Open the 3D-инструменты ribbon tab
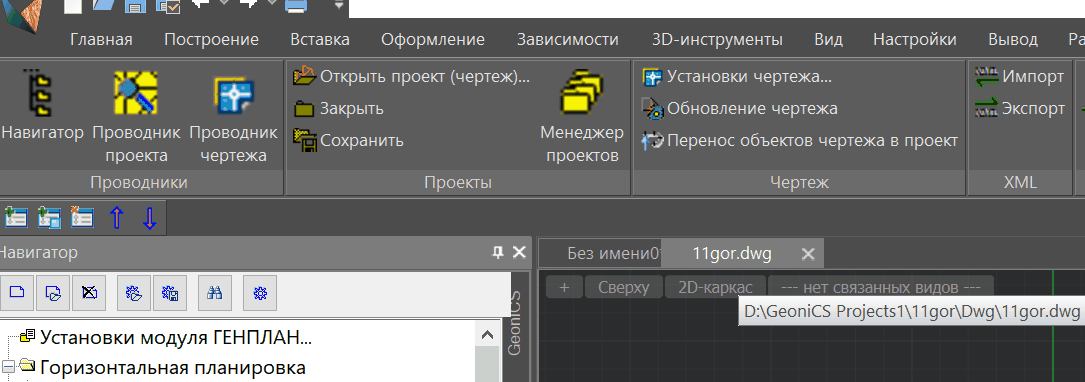 [x=717, y=39]
